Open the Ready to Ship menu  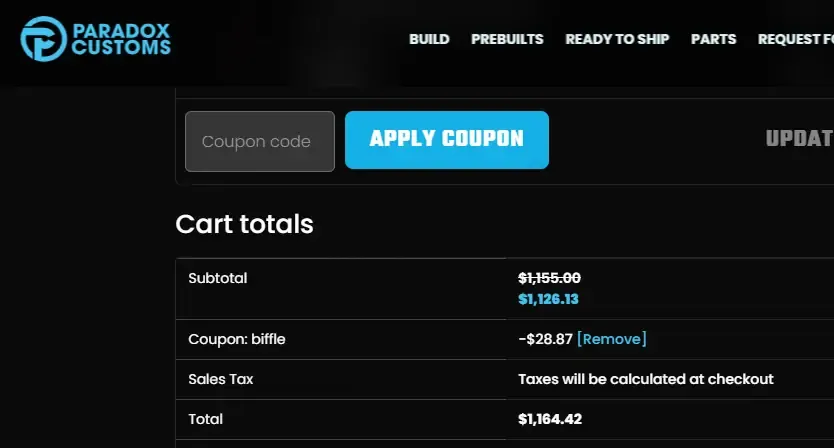pyautogui.click(x=617, y=39)
